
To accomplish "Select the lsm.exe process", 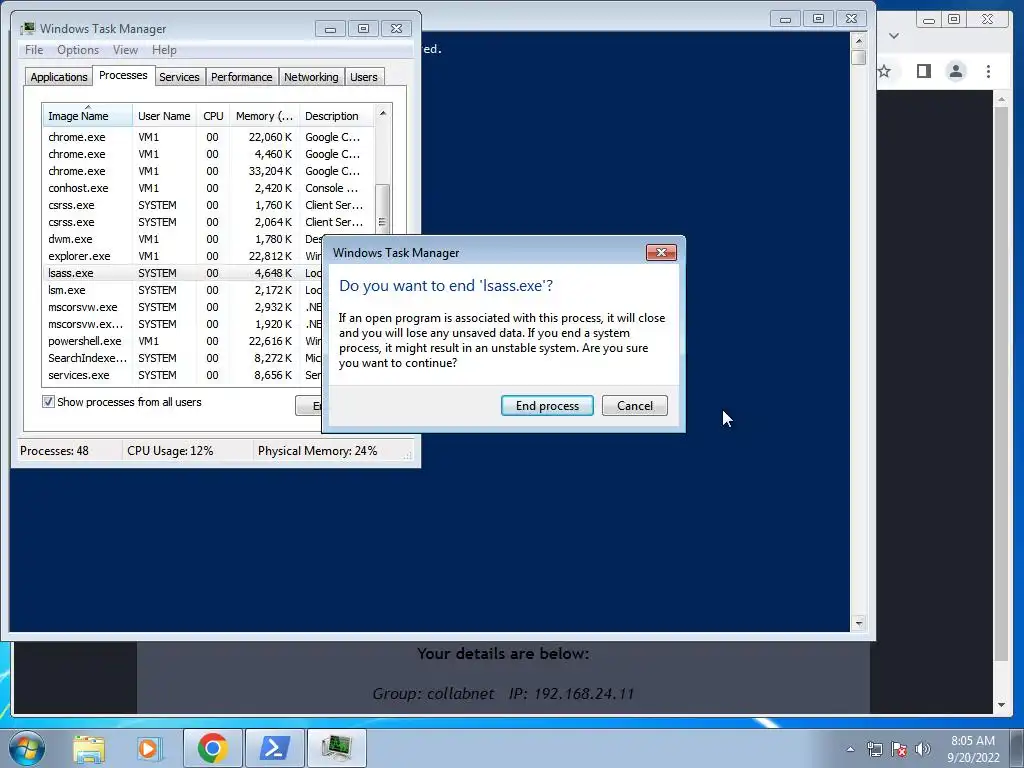I will pyautogui.click(x=183, y=290).
